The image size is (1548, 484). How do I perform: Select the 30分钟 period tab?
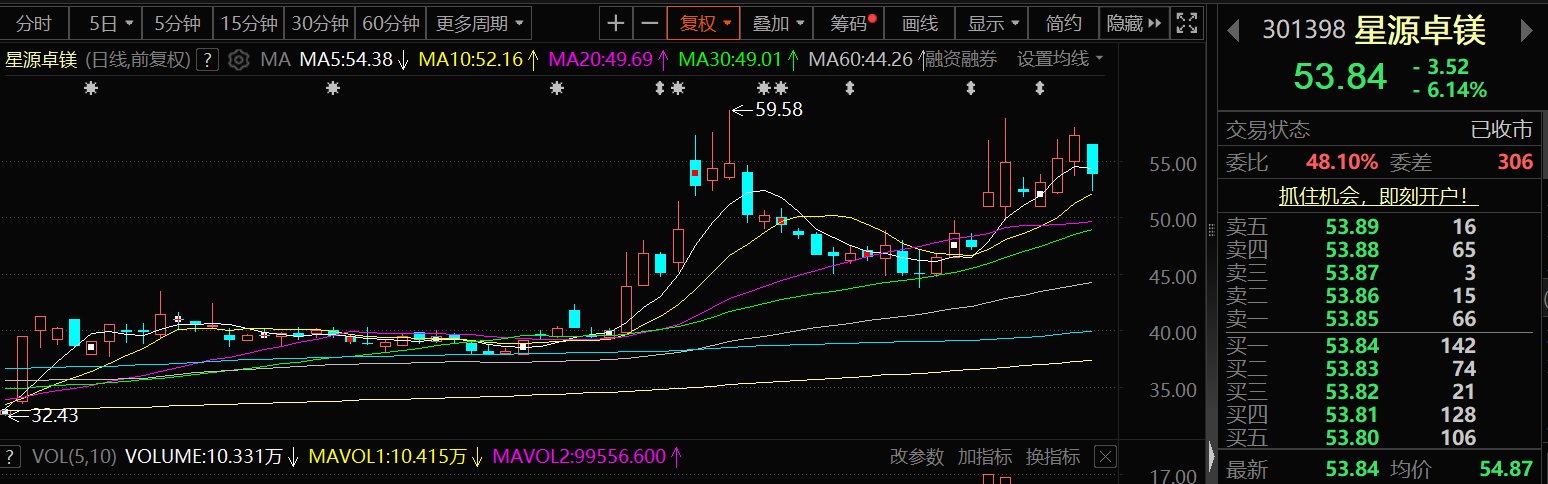click(320, 23)
